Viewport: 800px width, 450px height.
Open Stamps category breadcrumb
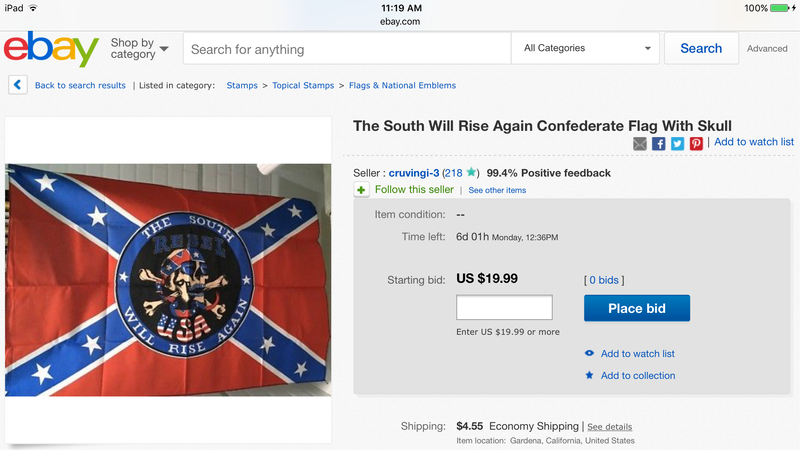[242, 86]
